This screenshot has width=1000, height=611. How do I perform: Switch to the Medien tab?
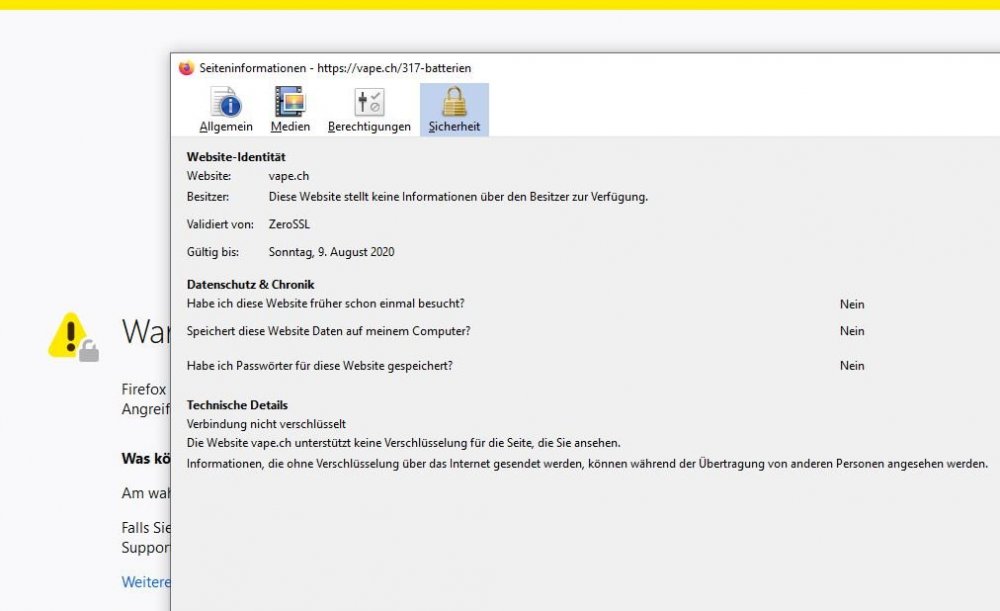click(290, 110)
